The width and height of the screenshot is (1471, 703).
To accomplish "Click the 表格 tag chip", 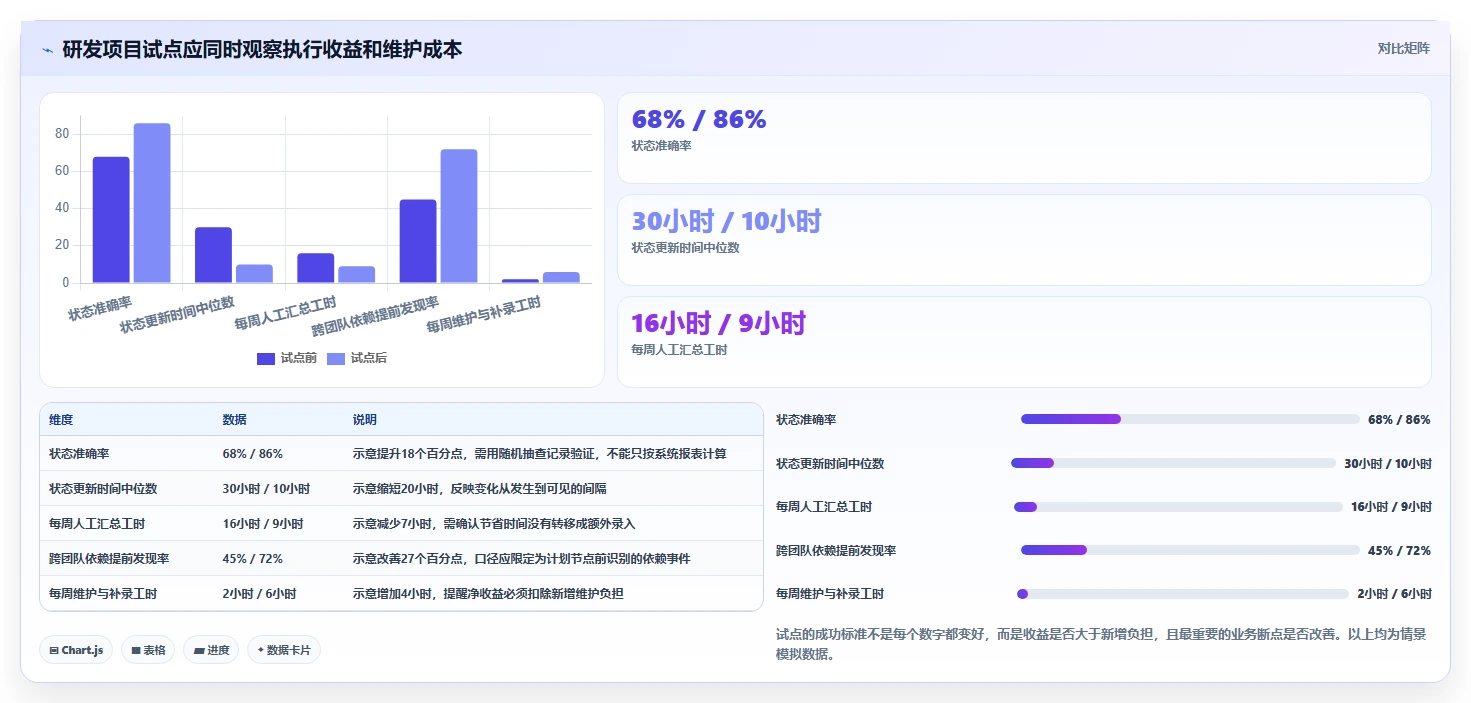I will coord(148,650).
